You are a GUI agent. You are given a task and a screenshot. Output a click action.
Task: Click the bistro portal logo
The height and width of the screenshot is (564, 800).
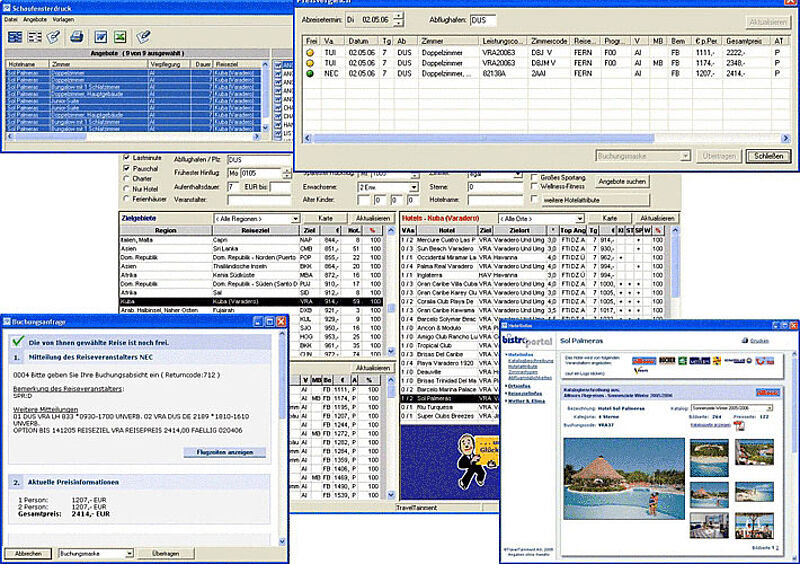[527, 340]
